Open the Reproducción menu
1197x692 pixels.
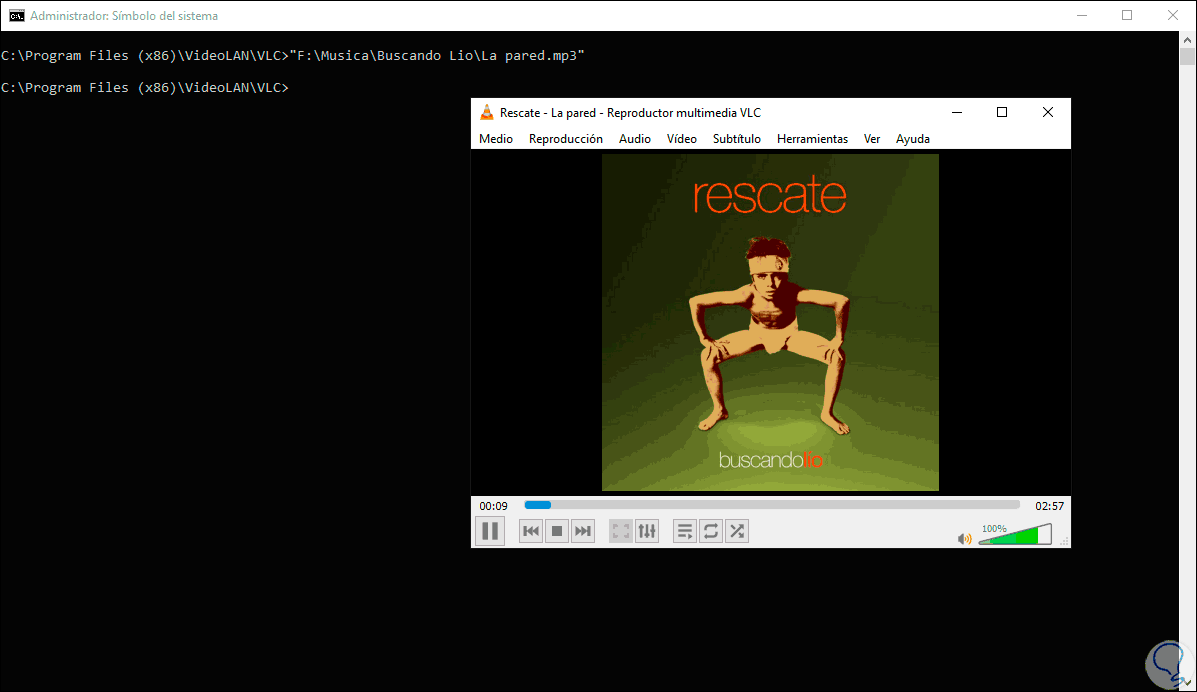[x=566, y=138]
